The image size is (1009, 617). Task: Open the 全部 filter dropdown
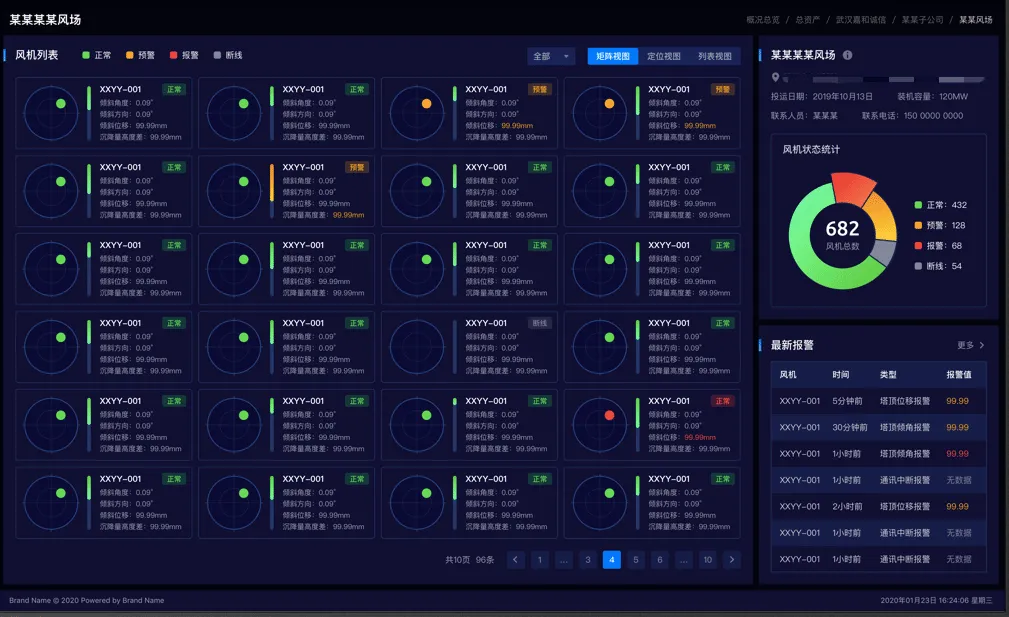pos(551,57)
